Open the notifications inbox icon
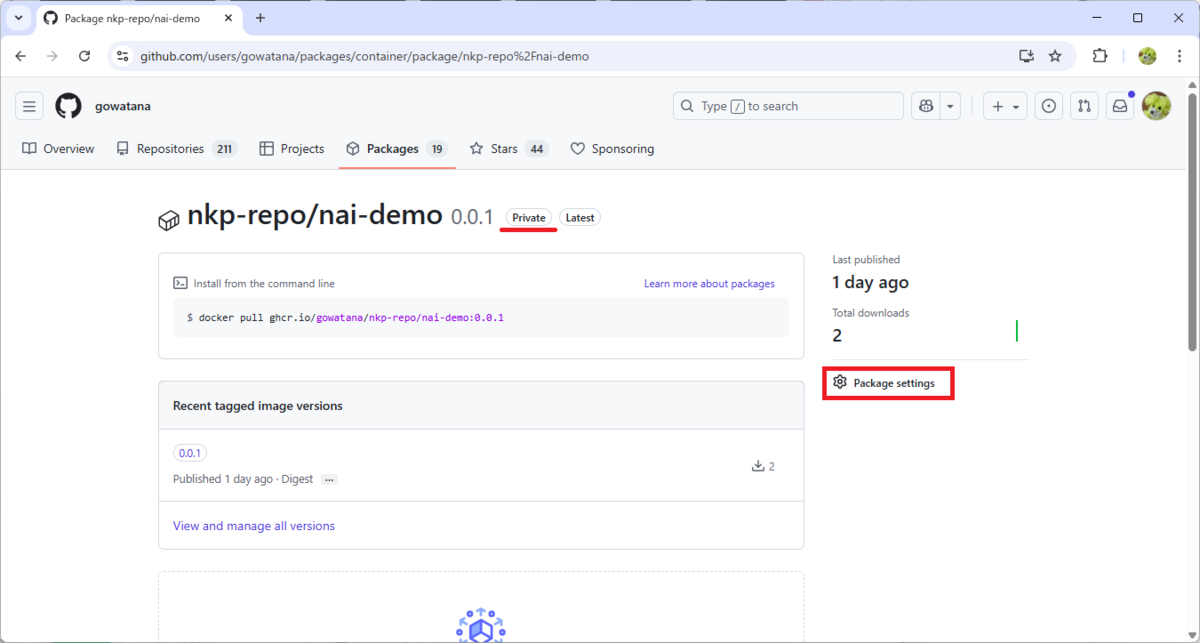The height and width of the screenshot is (643, 1200). click(x=1121, y=106)
